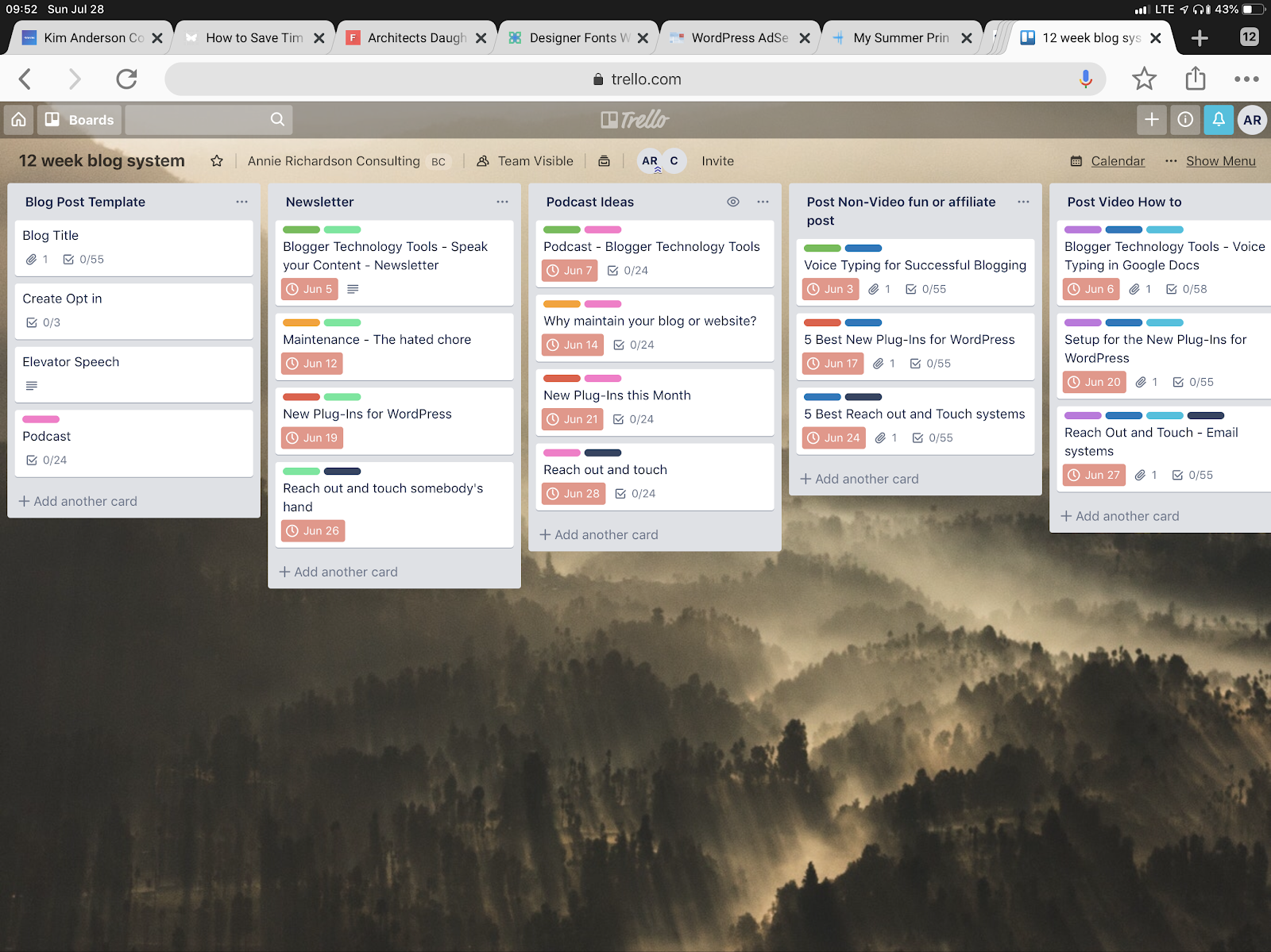Image resolution: width=1271 pixels, height=952 pixels.
Task: Add another card to Podcast Ideas list
Action: coord(599,534)
